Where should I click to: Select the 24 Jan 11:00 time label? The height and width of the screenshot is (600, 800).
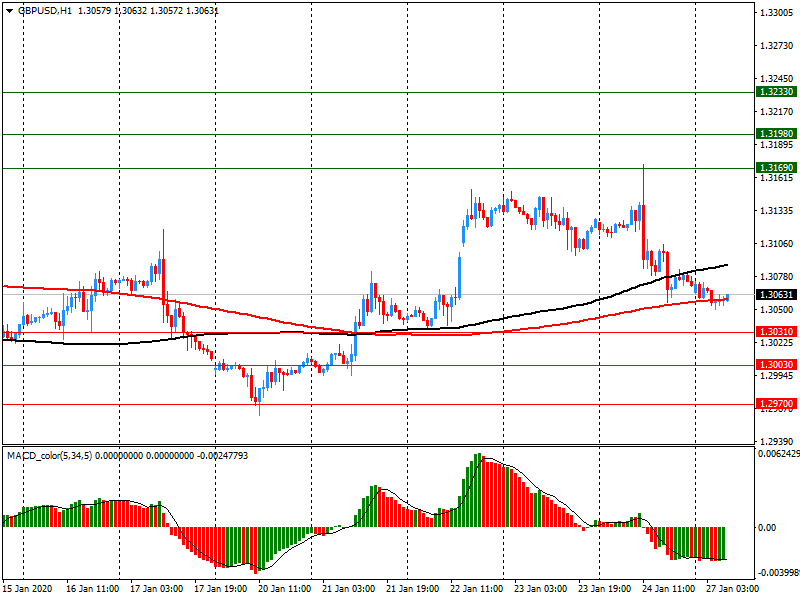[x=668, y=589]
